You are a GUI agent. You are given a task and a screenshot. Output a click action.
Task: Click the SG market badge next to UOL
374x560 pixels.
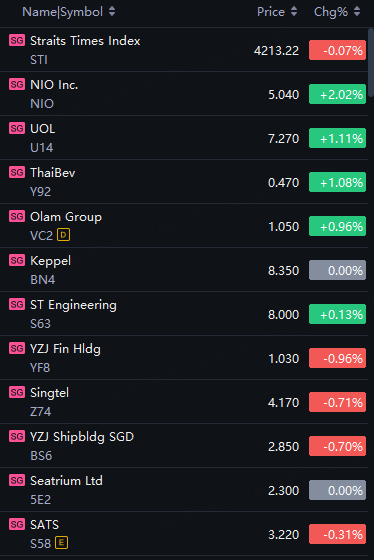point(17,128)
